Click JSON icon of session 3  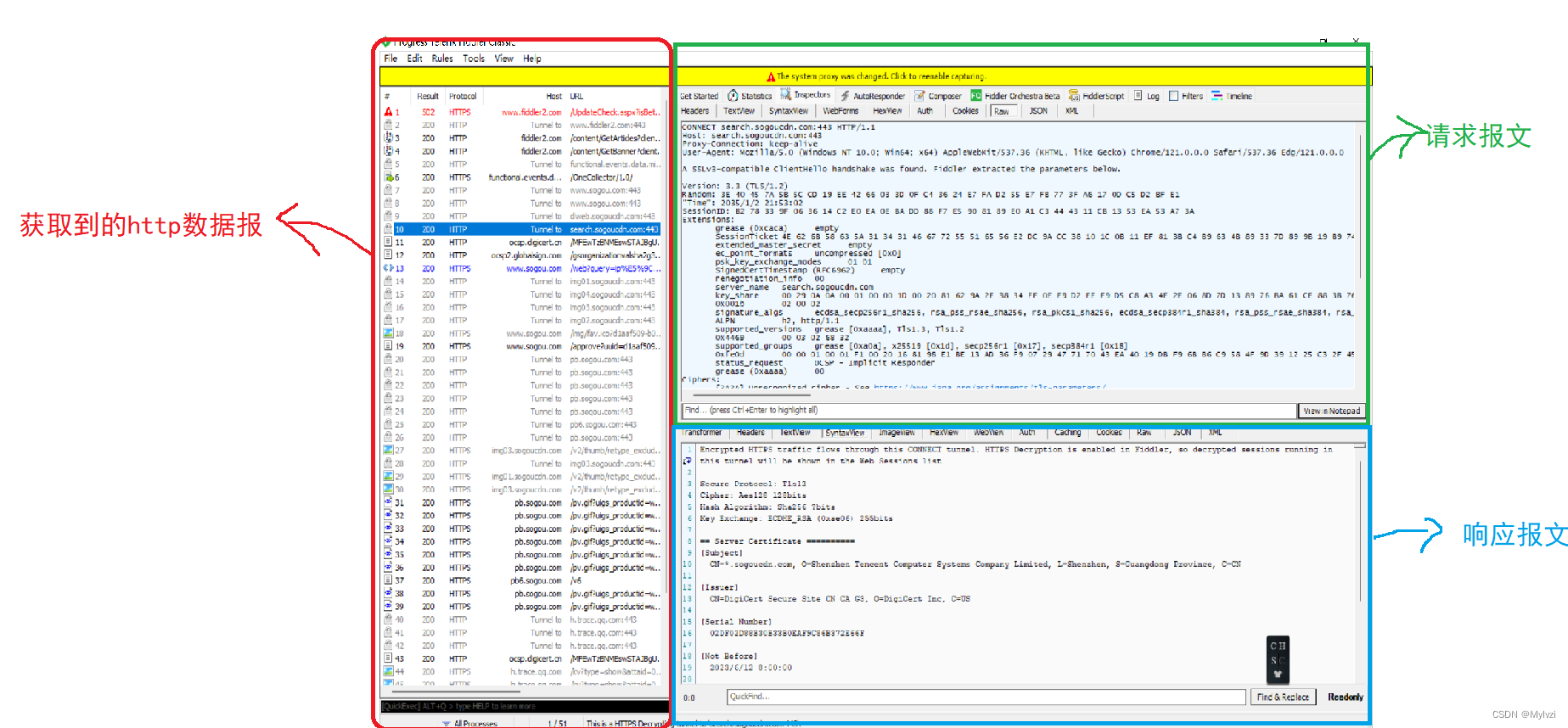(x=389, y=137)
